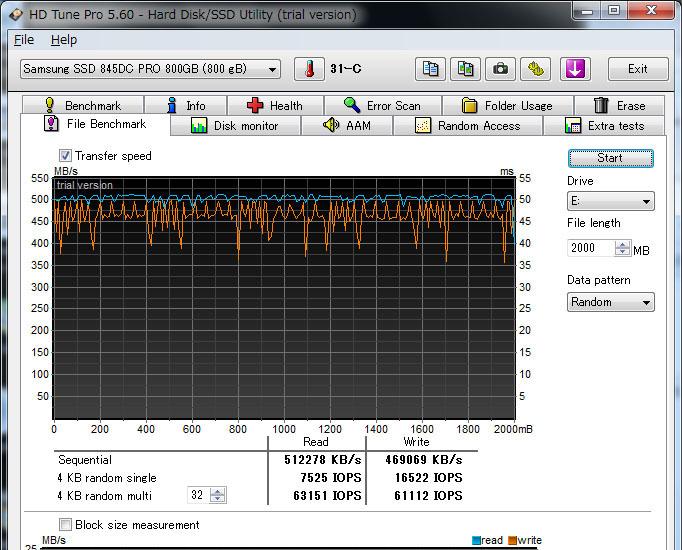This screenshot has height=550, width=682.
Task: Open the Drive letter E: dropdown
Action: click(610, 201)
